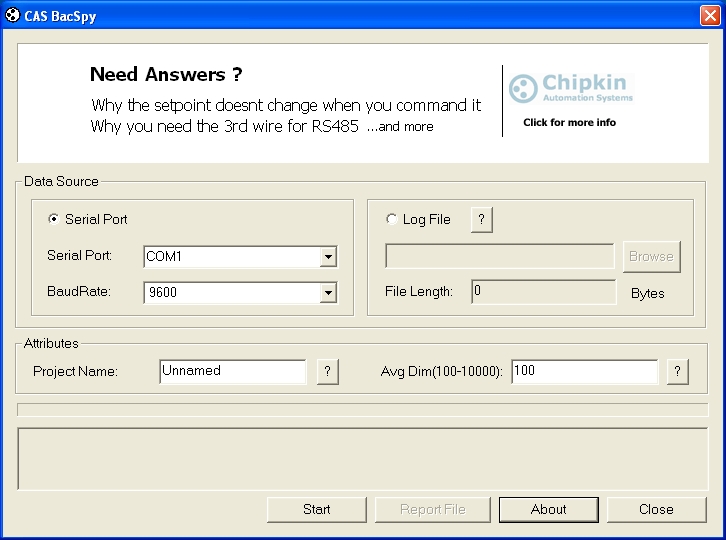Open the About dialog
This screenshot has width=726, height=540.
pyautogui.click(x=549, y=510)
